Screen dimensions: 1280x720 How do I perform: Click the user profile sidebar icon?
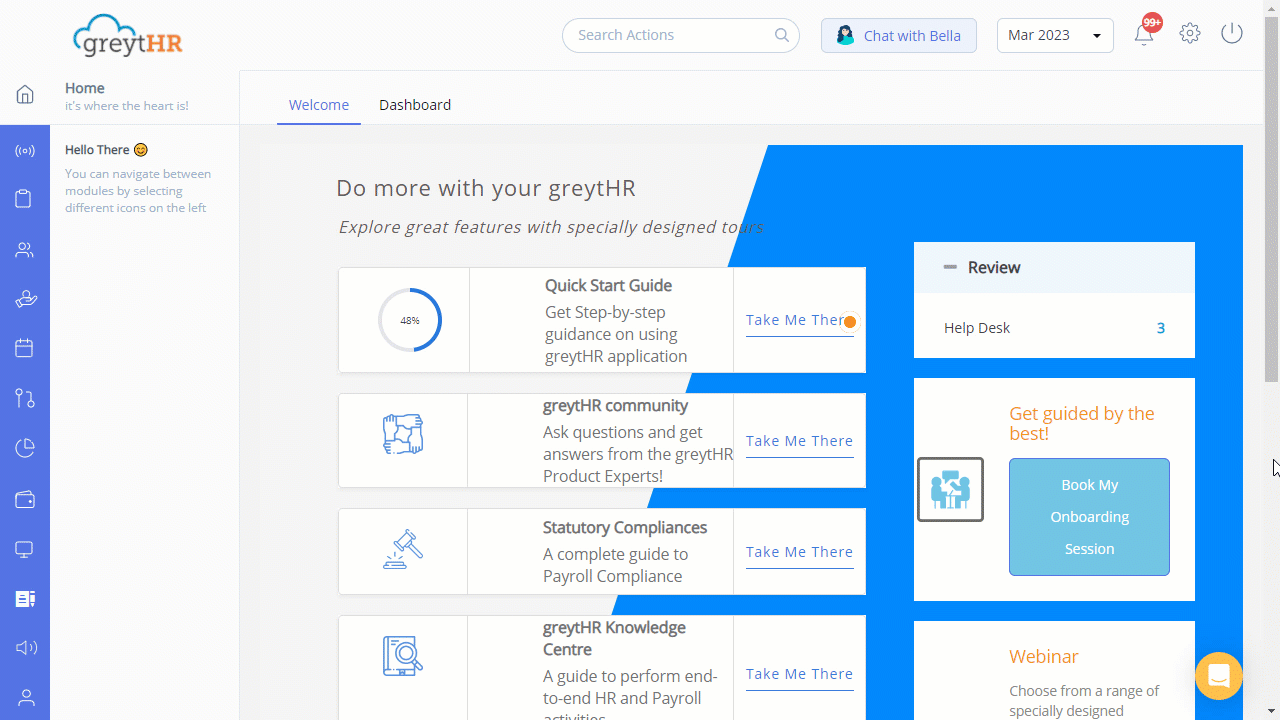(x=25, y=697)
